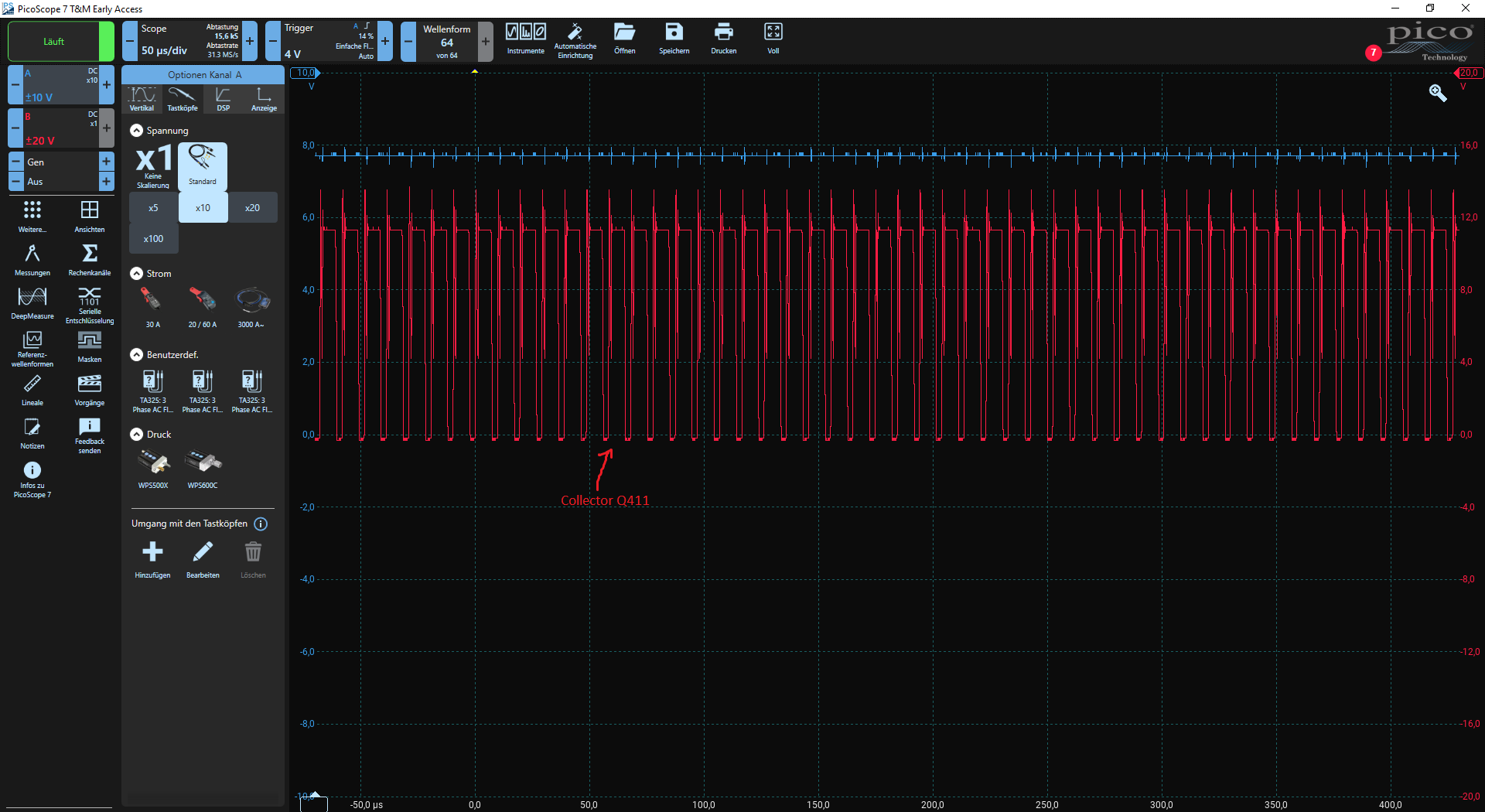Screen dimensions: 1485x812
Task: Select the Standard probe option
Action: click(x=203, y=166)
